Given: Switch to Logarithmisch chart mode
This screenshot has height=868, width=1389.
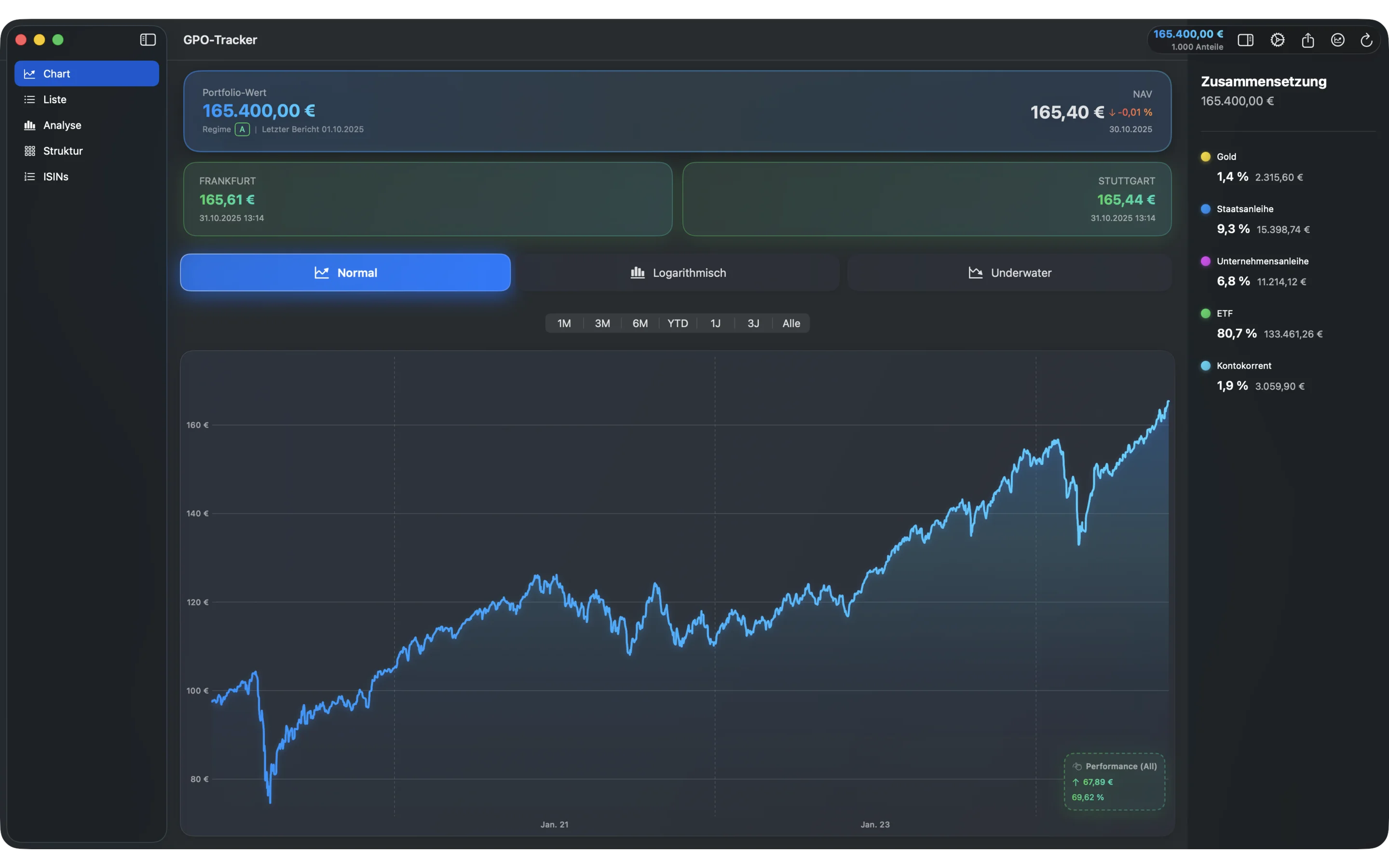Looking at the screenshot, I should click(x=678, y=272).
